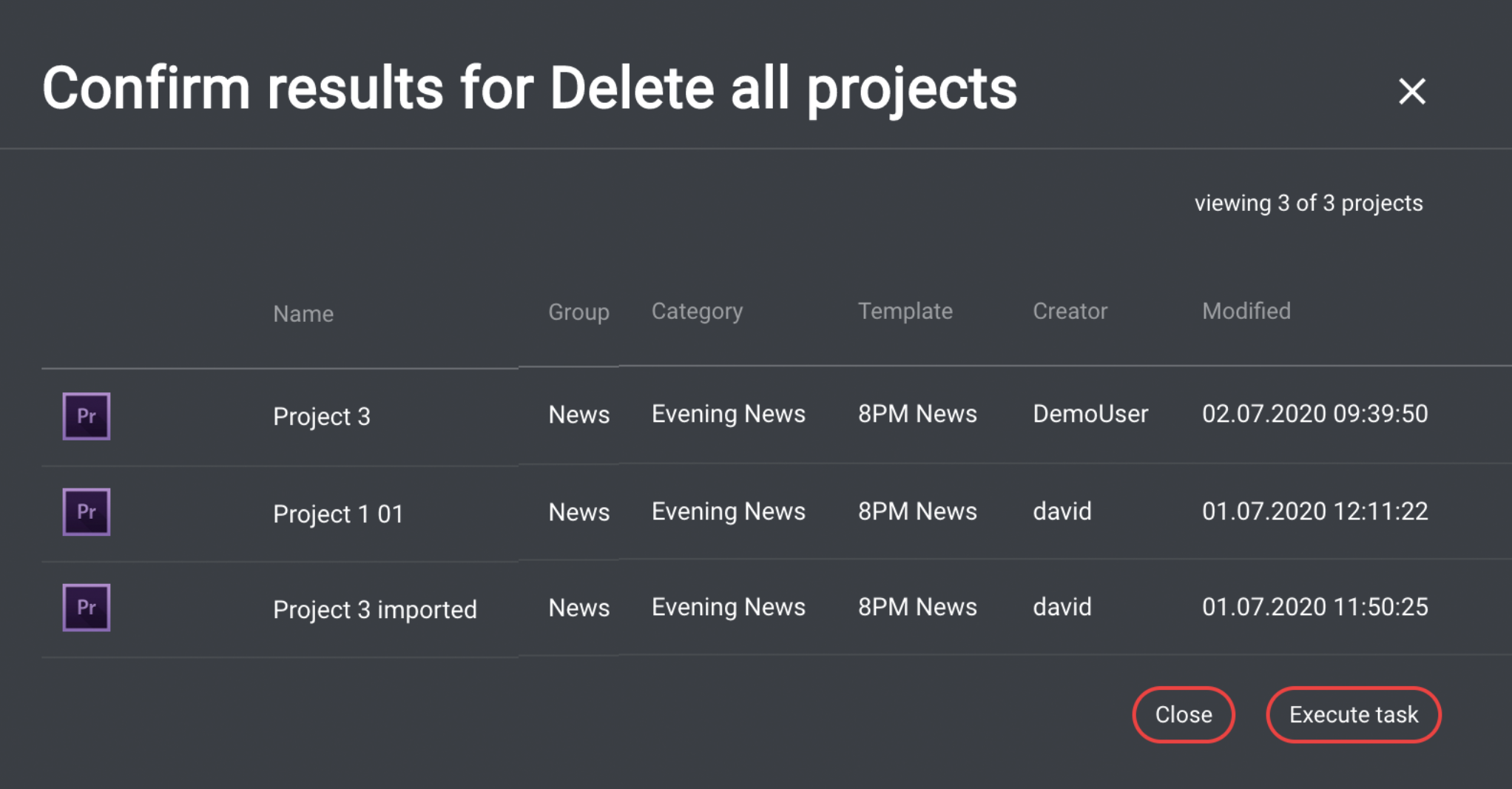Click the 01.07.2020 11:50:25 modified date

tap(1314, 607)
